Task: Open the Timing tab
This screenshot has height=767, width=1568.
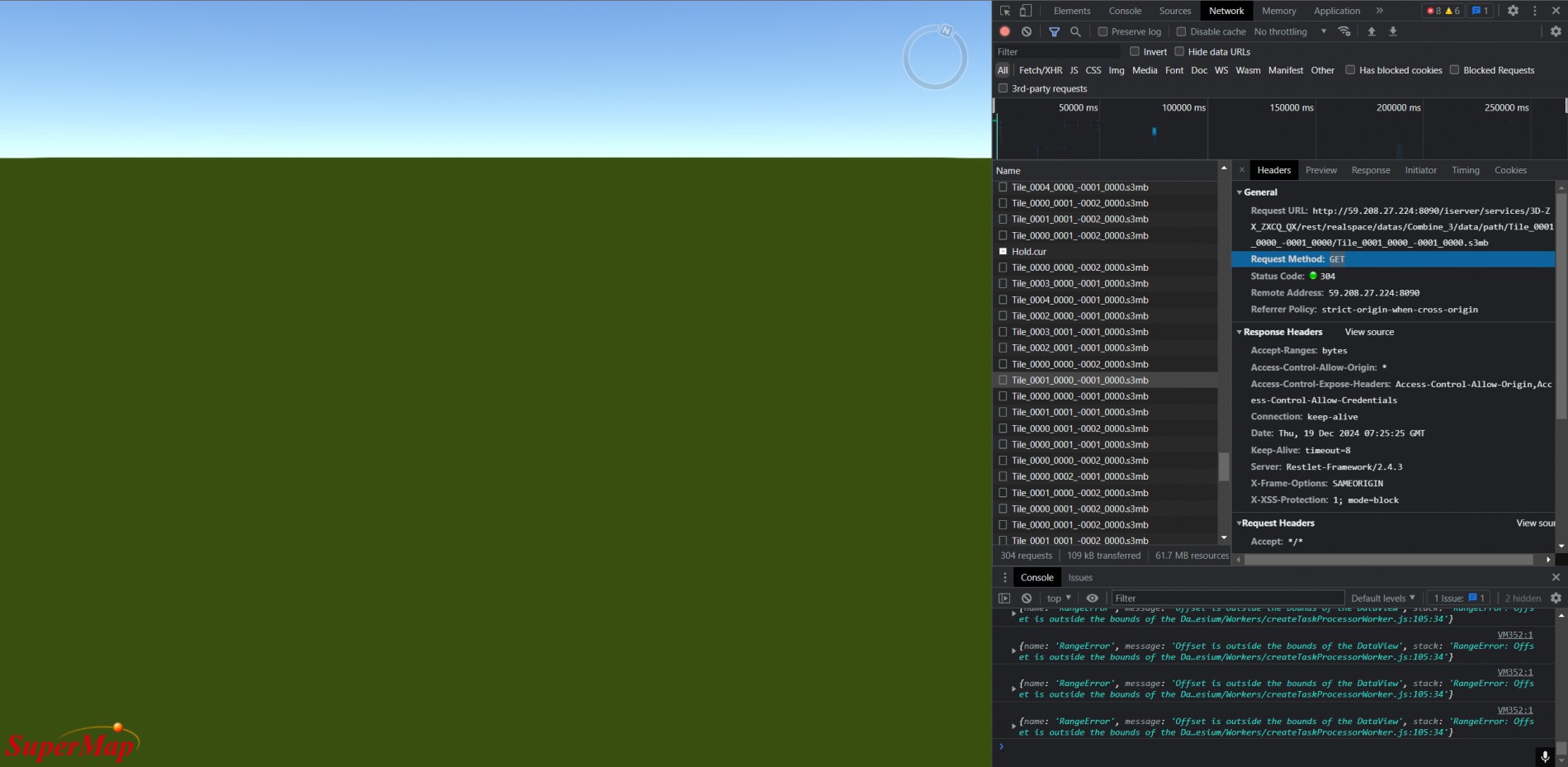Action: [1466, 170]
